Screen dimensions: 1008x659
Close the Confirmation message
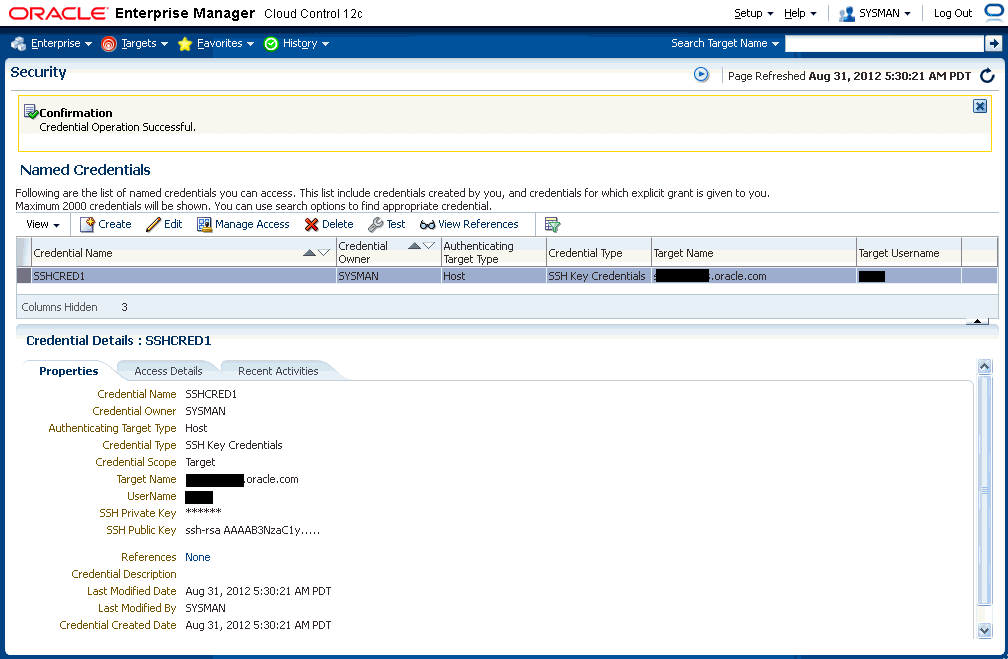coord(980,107)
